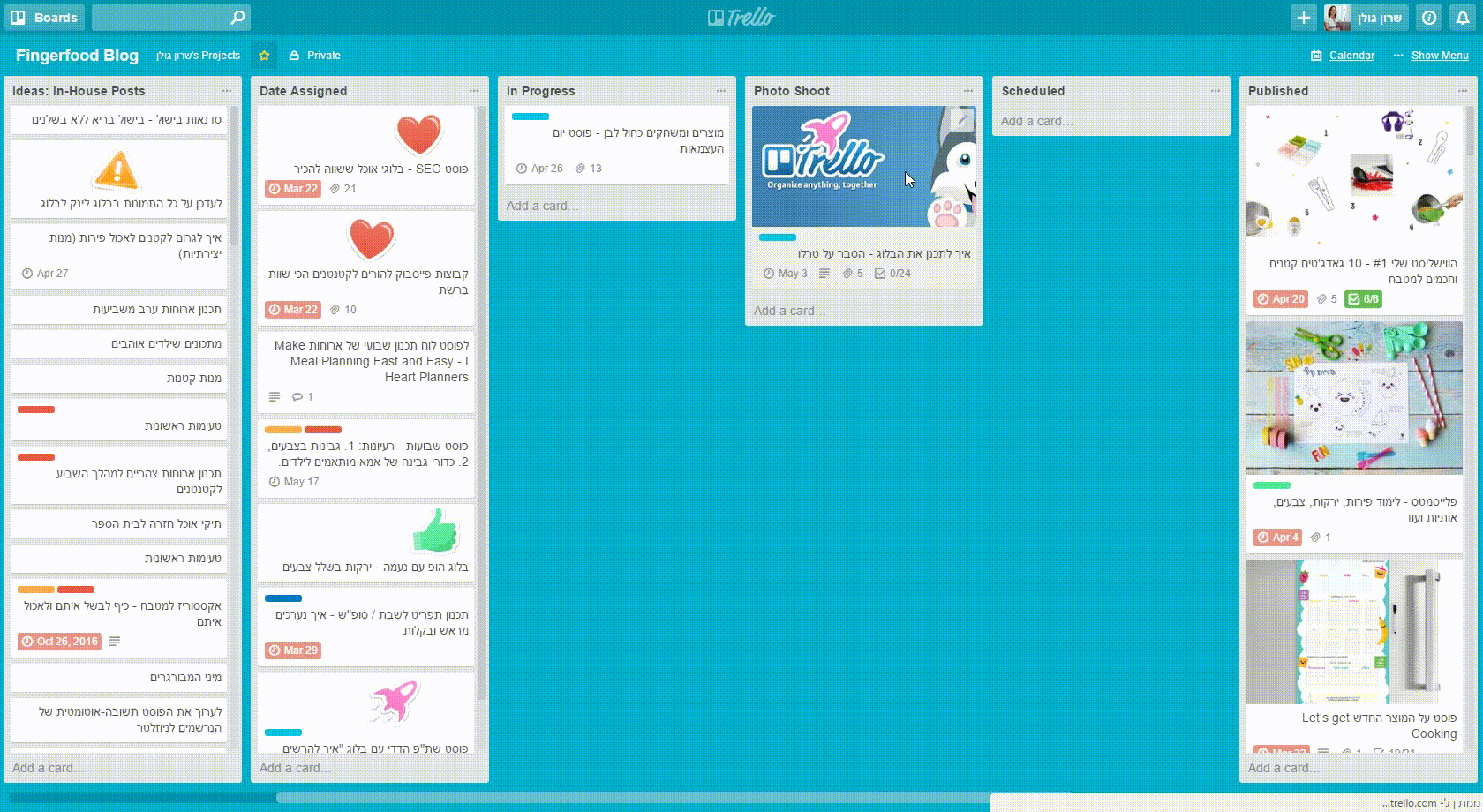The height and width of the screenshot is (812, 1483).
Task: Open the Boards menu button
Action: coord(44,18)
